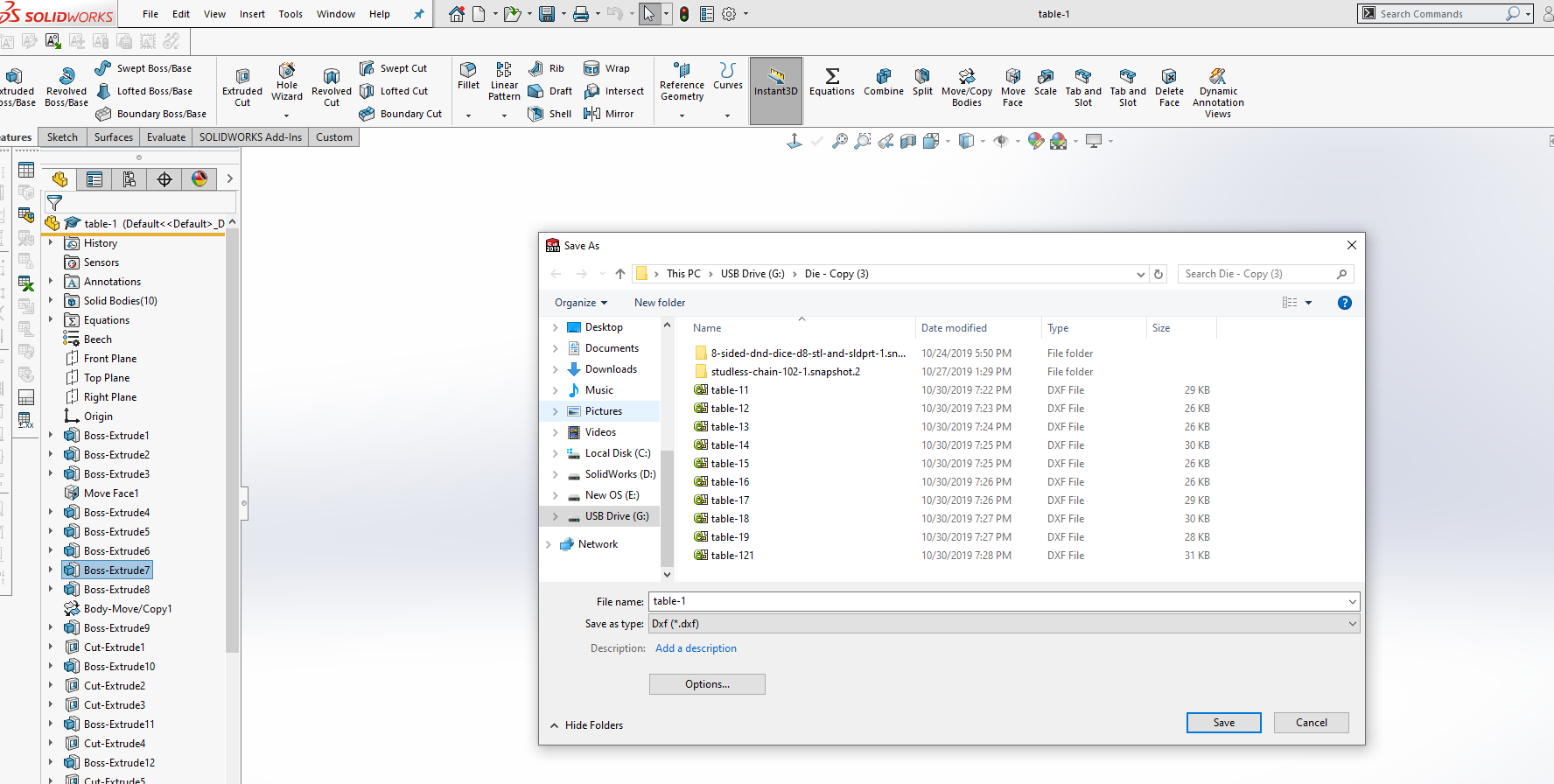Viewport: 1554px width, 784px height.
Task: Click the Save button in dialog
Action: [x=1224, y=723]
